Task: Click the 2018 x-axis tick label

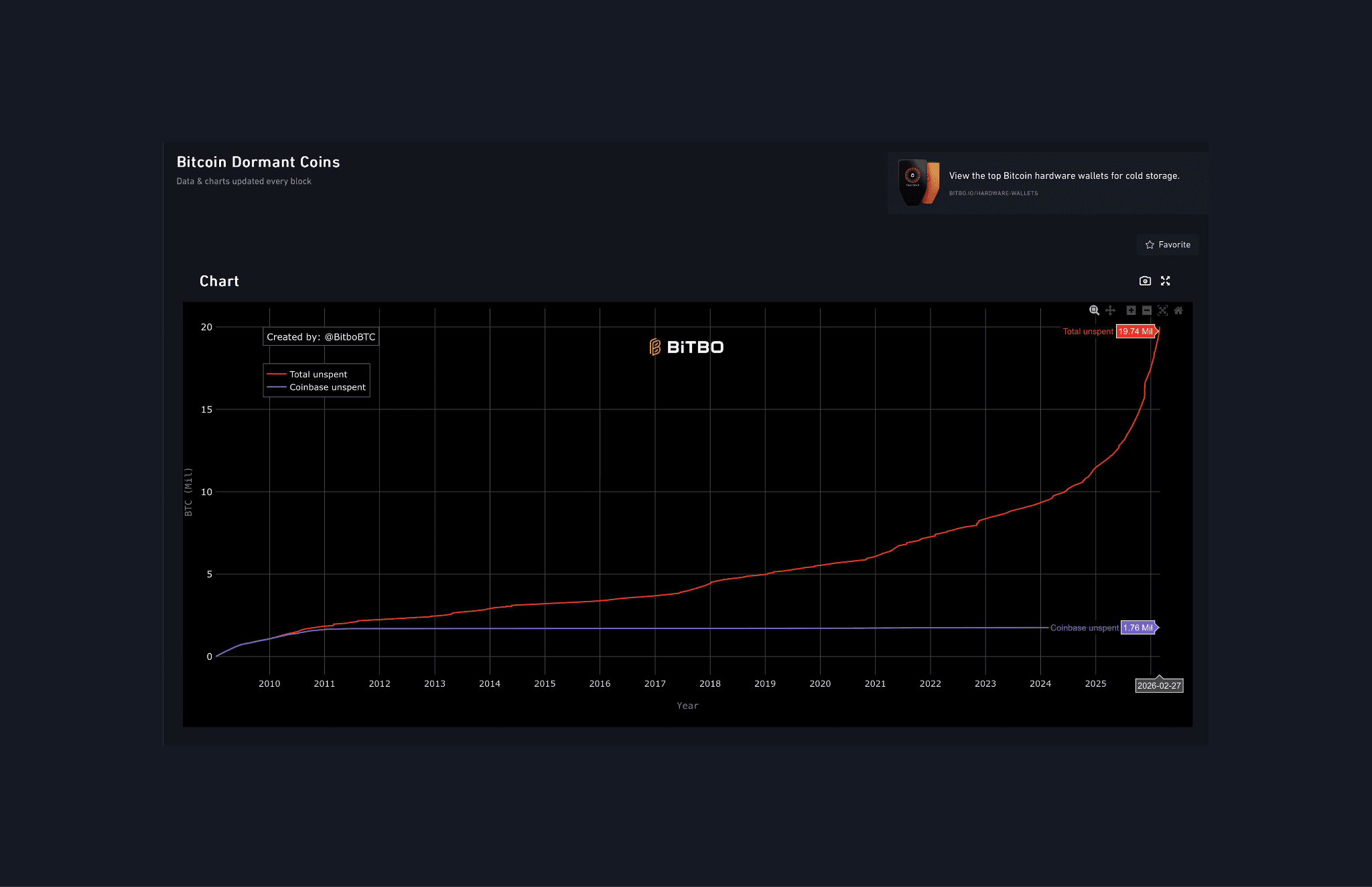Action: (x=709, y=683)
